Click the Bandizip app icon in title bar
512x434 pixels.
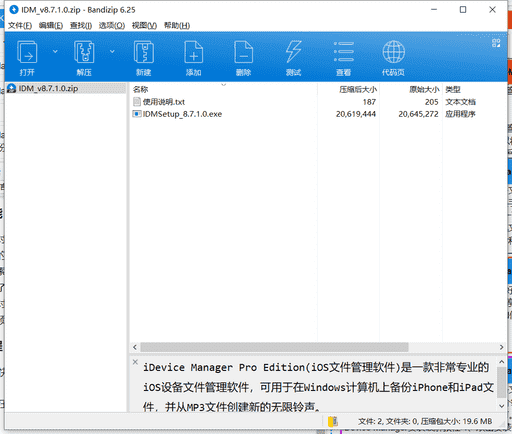14,10
